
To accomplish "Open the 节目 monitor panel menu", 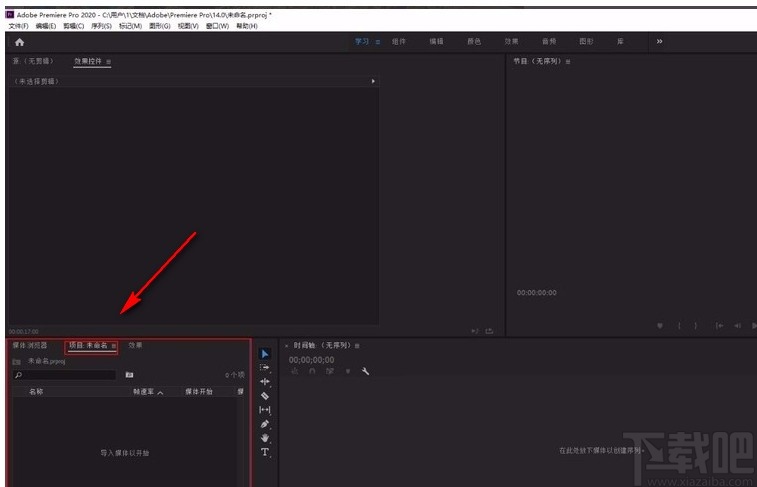I will (568, 62).
